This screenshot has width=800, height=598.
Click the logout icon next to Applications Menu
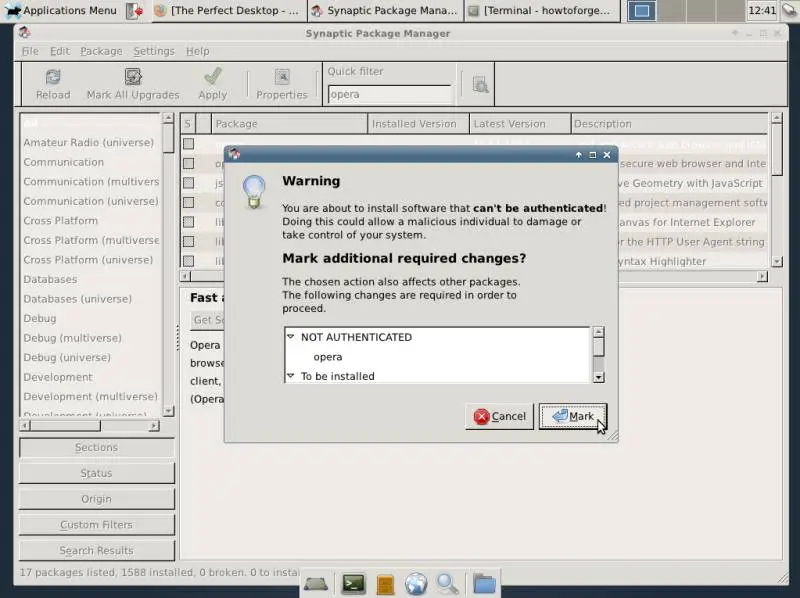(x=134, y=11)
